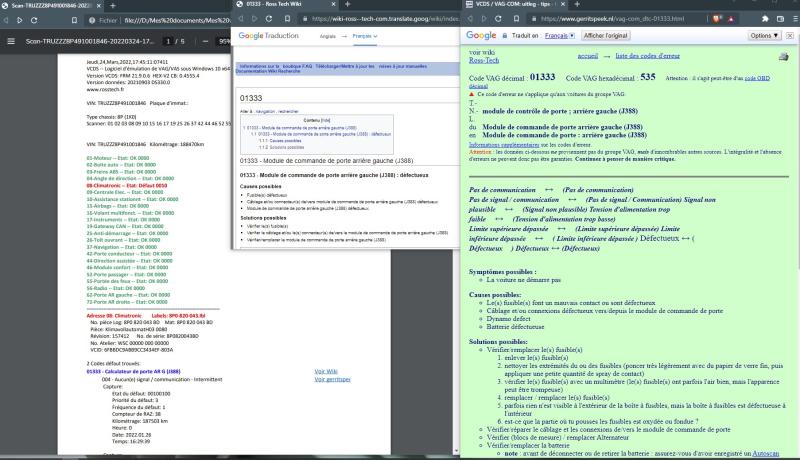Click the scrollbar down arrow of the PDF window

[x=456, y=451]
